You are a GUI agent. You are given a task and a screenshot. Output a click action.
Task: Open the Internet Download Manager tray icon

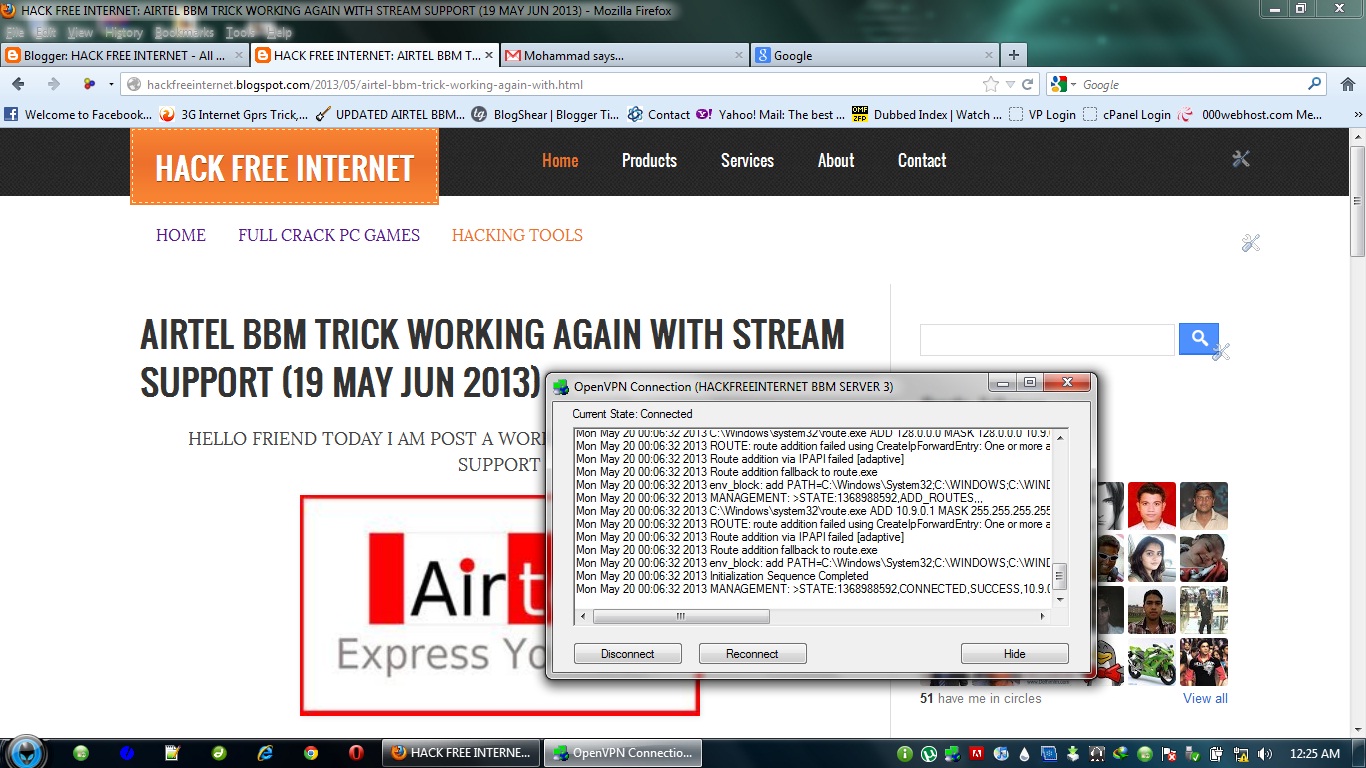tap(1121, 754)
